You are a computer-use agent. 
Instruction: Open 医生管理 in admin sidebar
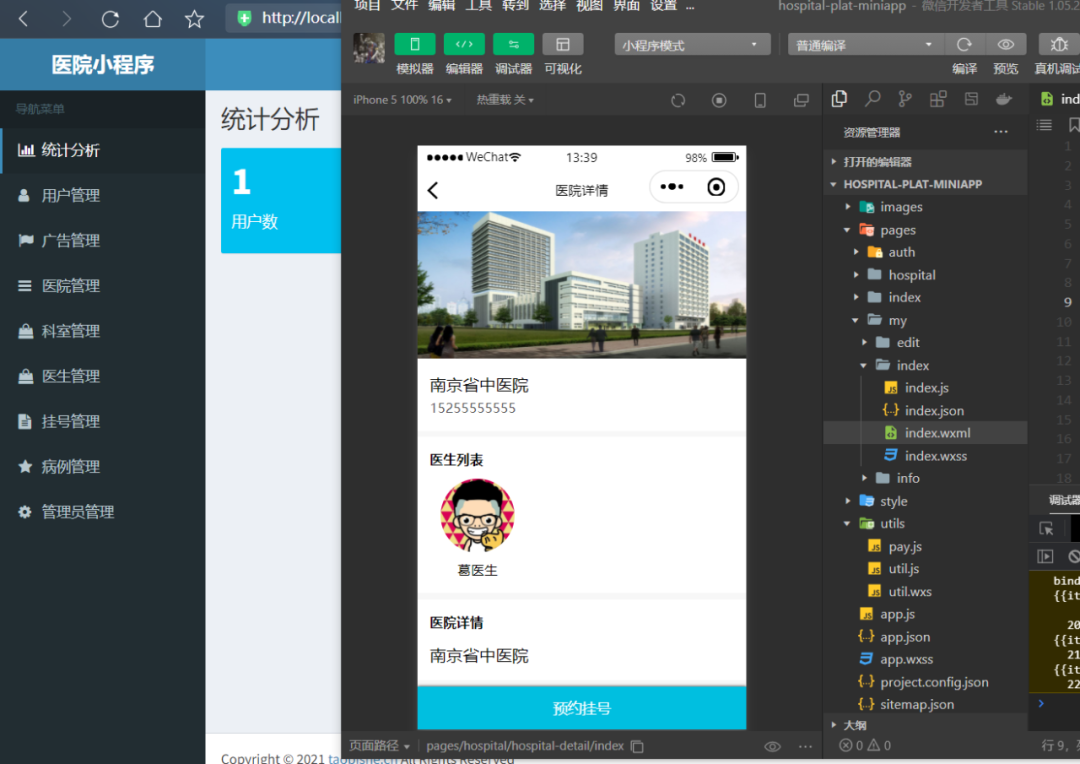(x=103, y=376)
